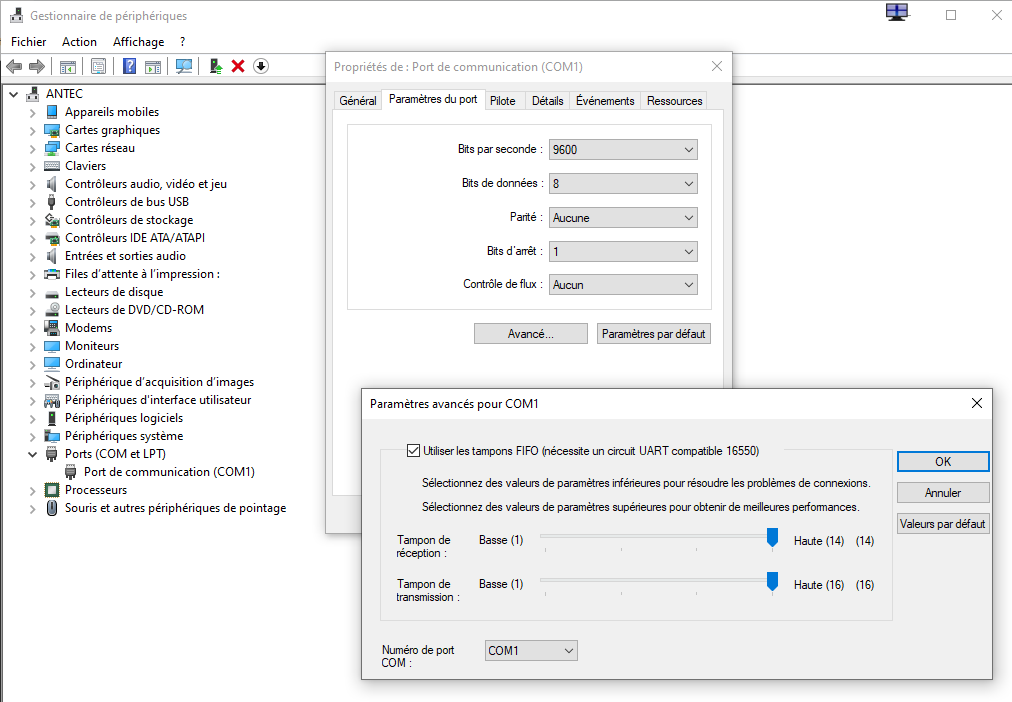The height and width of the screenshot is (702, 1012).
Task: Open the Numéro de port COM dropdown
Action: pos(531,650)
